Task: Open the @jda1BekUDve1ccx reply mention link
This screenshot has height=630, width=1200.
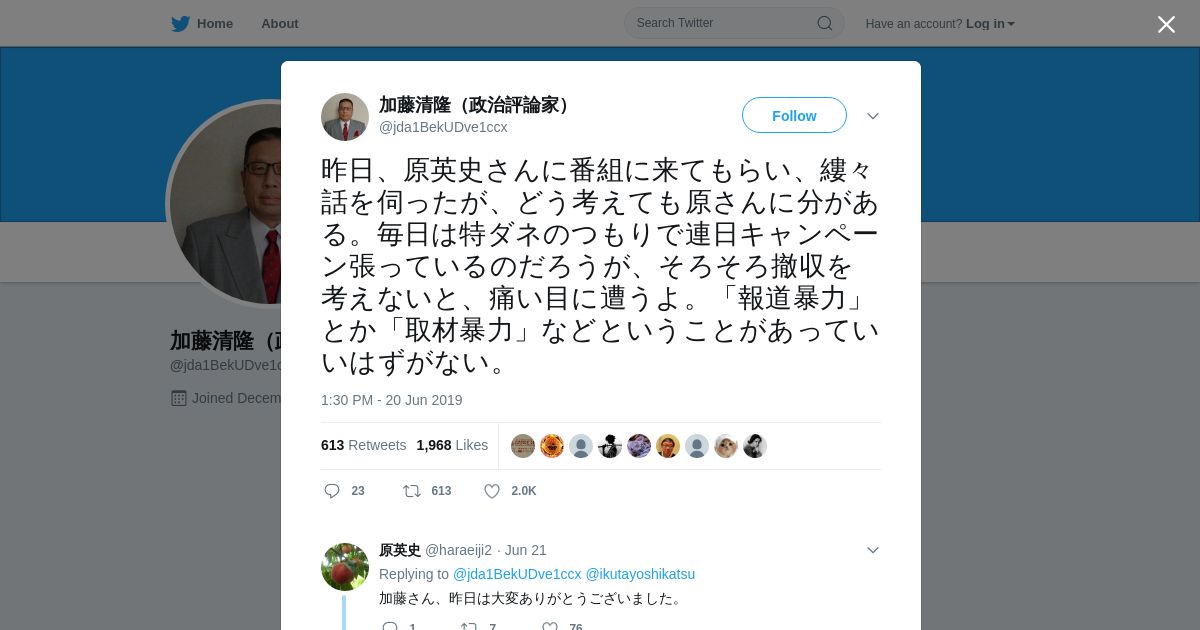Action: (x=517, y=574)
